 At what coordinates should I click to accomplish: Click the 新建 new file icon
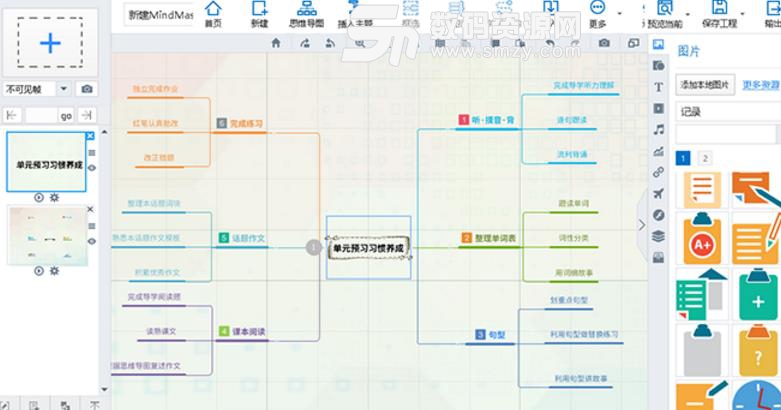(x=260, y=14)
